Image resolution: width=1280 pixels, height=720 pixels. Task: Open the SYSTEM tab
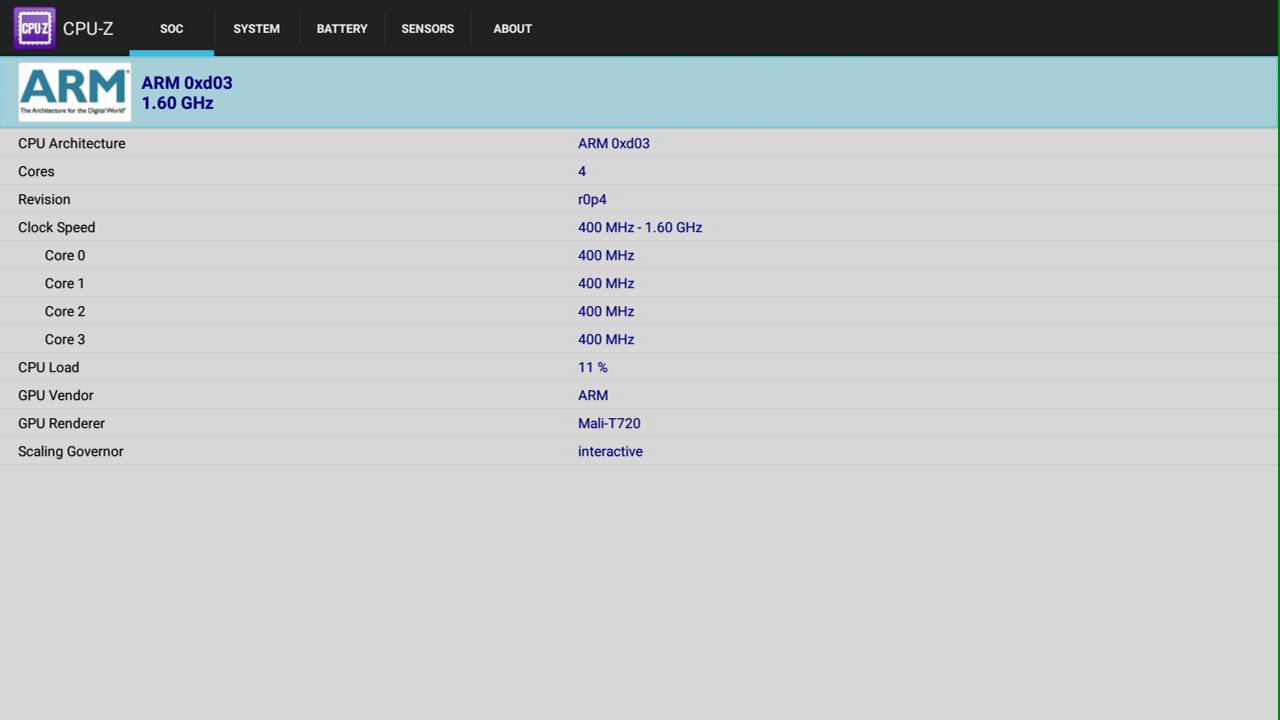(257, 28)
